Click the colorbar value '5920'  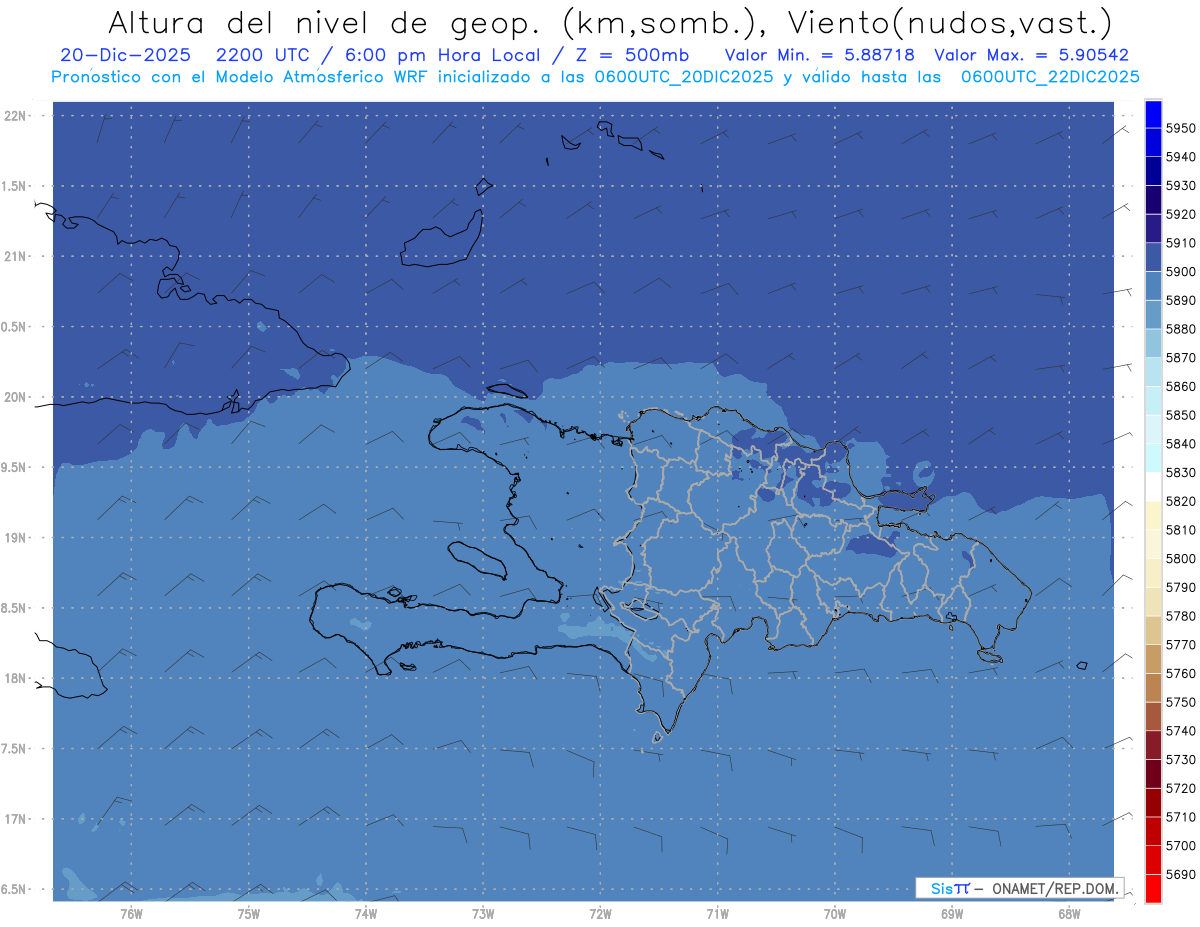point(1180,214)
